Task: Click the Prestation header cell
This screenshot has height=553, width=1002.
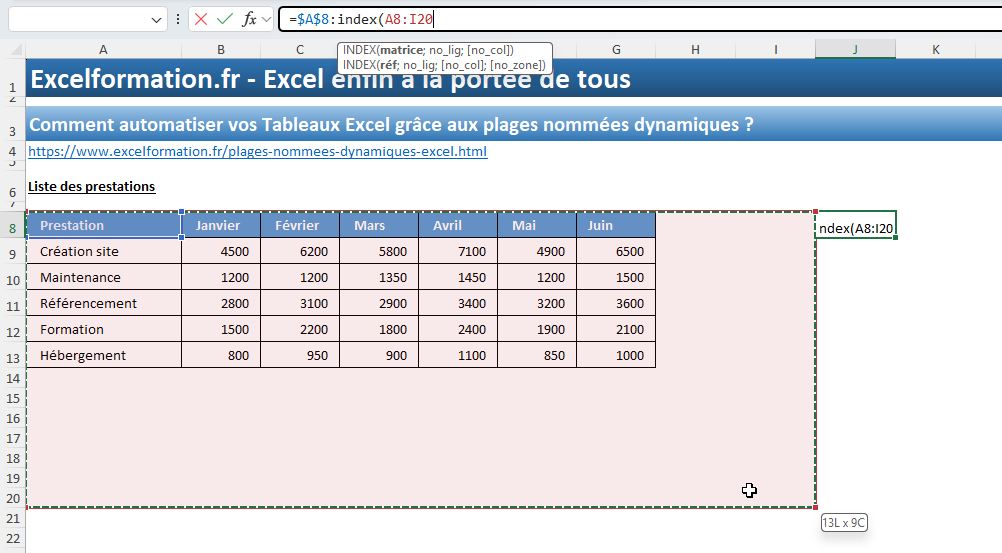Action: coord(104,225)
